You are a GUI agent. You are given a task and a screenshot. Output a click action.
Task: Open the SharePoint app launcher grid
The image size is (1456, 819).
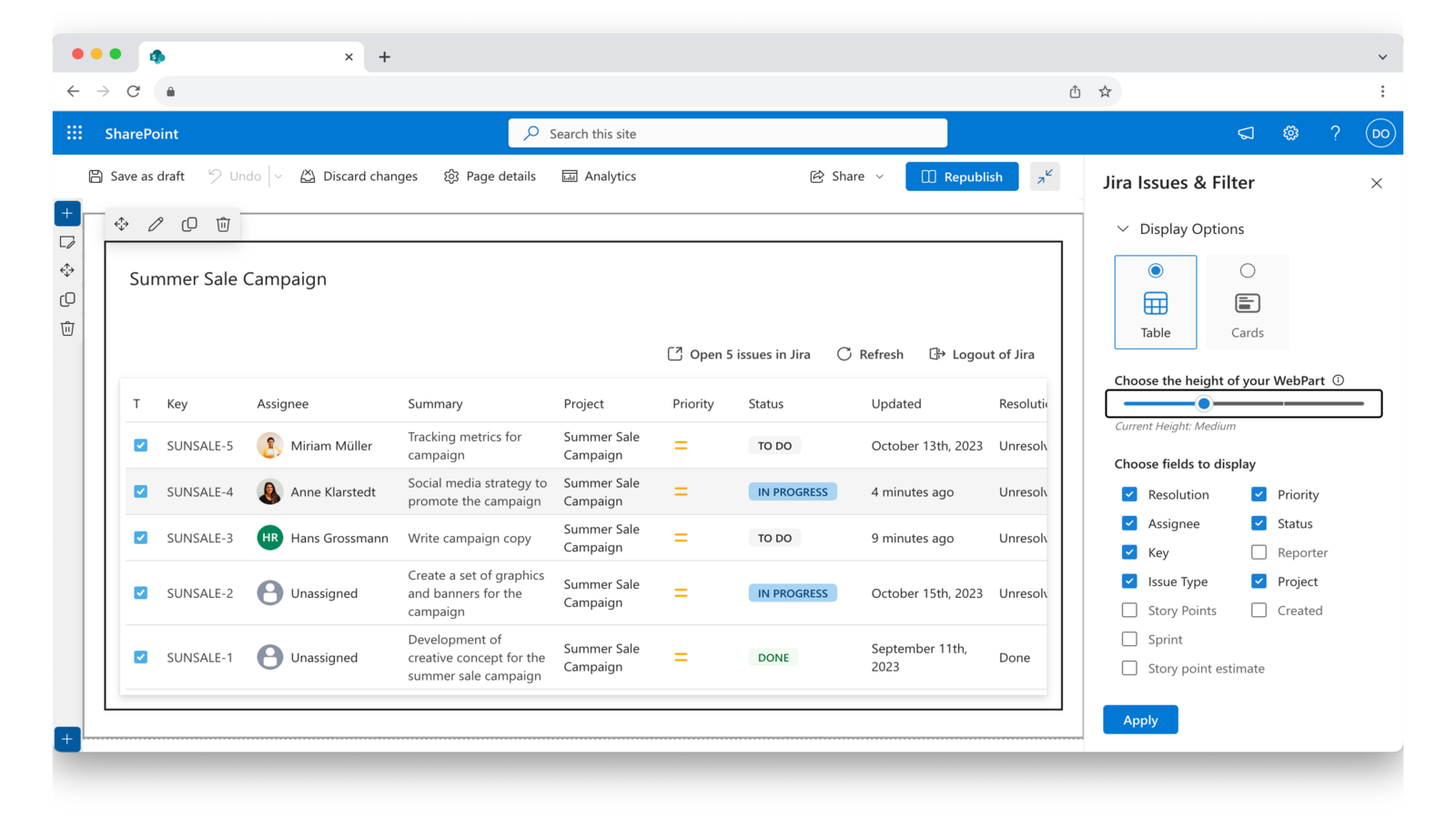(x=75, y=133)
